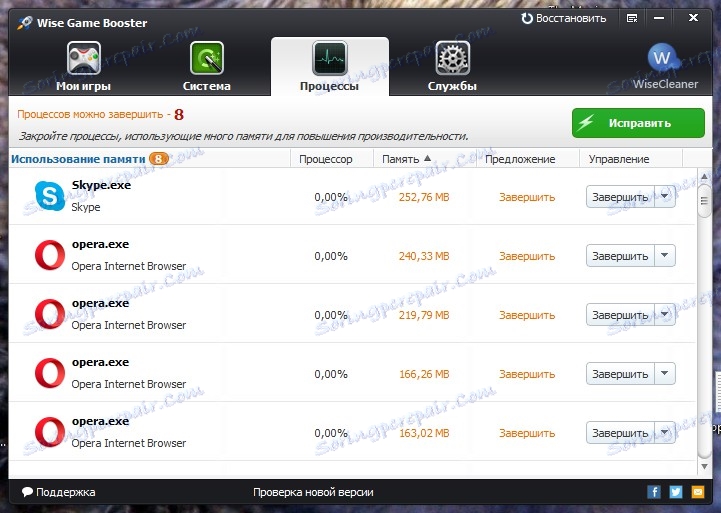Image resolution: width=721 pixels, height=513 pixels.
Task: Click orange Завершить suggestion in 219,79 MB row
Action: [x=527, y=315]
